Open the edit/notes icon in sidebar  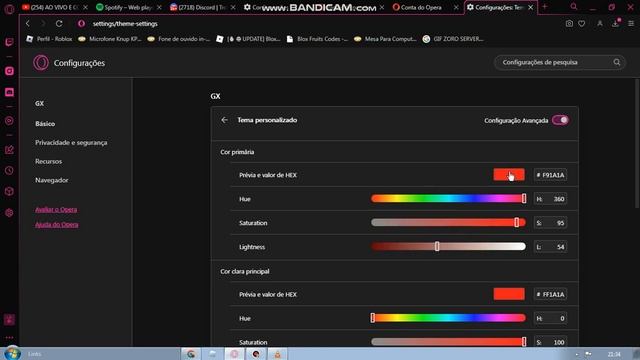(x=9, y=150)
